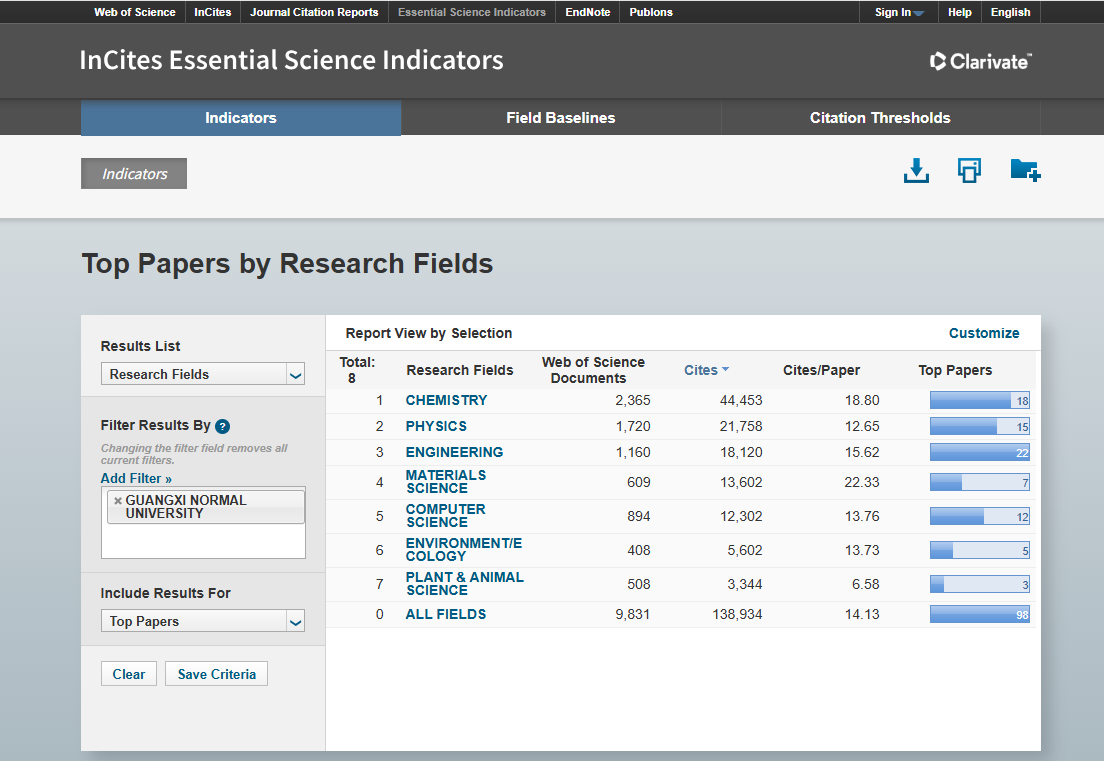Click the Physics top papers bar (15)

(x=979, y=427)
